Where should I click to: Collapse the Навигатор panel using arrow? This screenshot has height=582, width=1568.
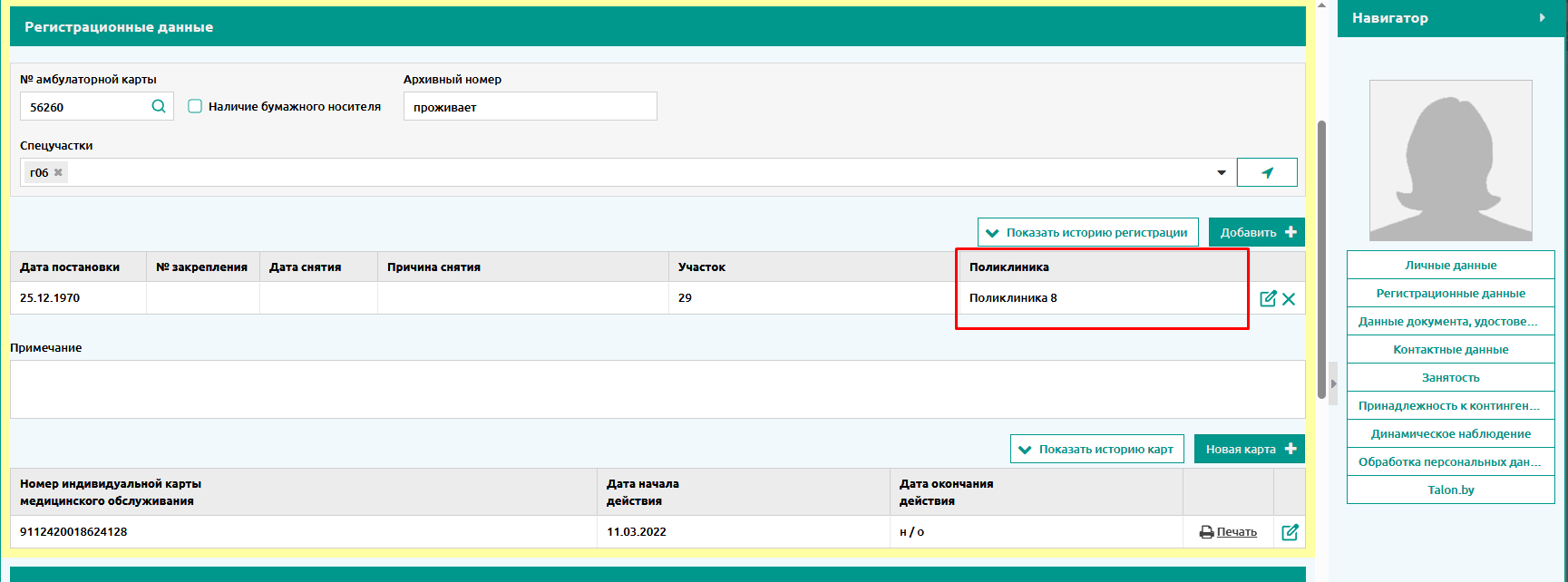pos(1543,18)
